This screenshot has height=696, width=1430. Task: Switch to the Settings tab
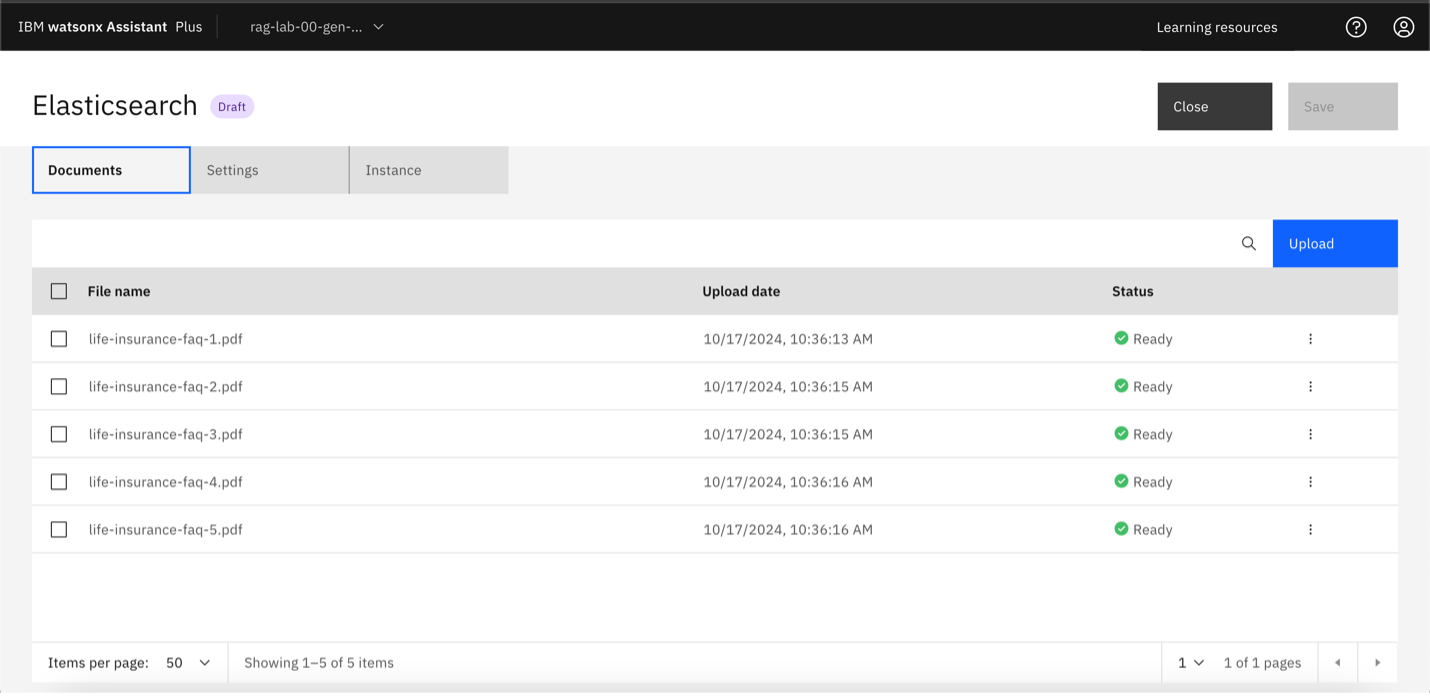point(269,170)
